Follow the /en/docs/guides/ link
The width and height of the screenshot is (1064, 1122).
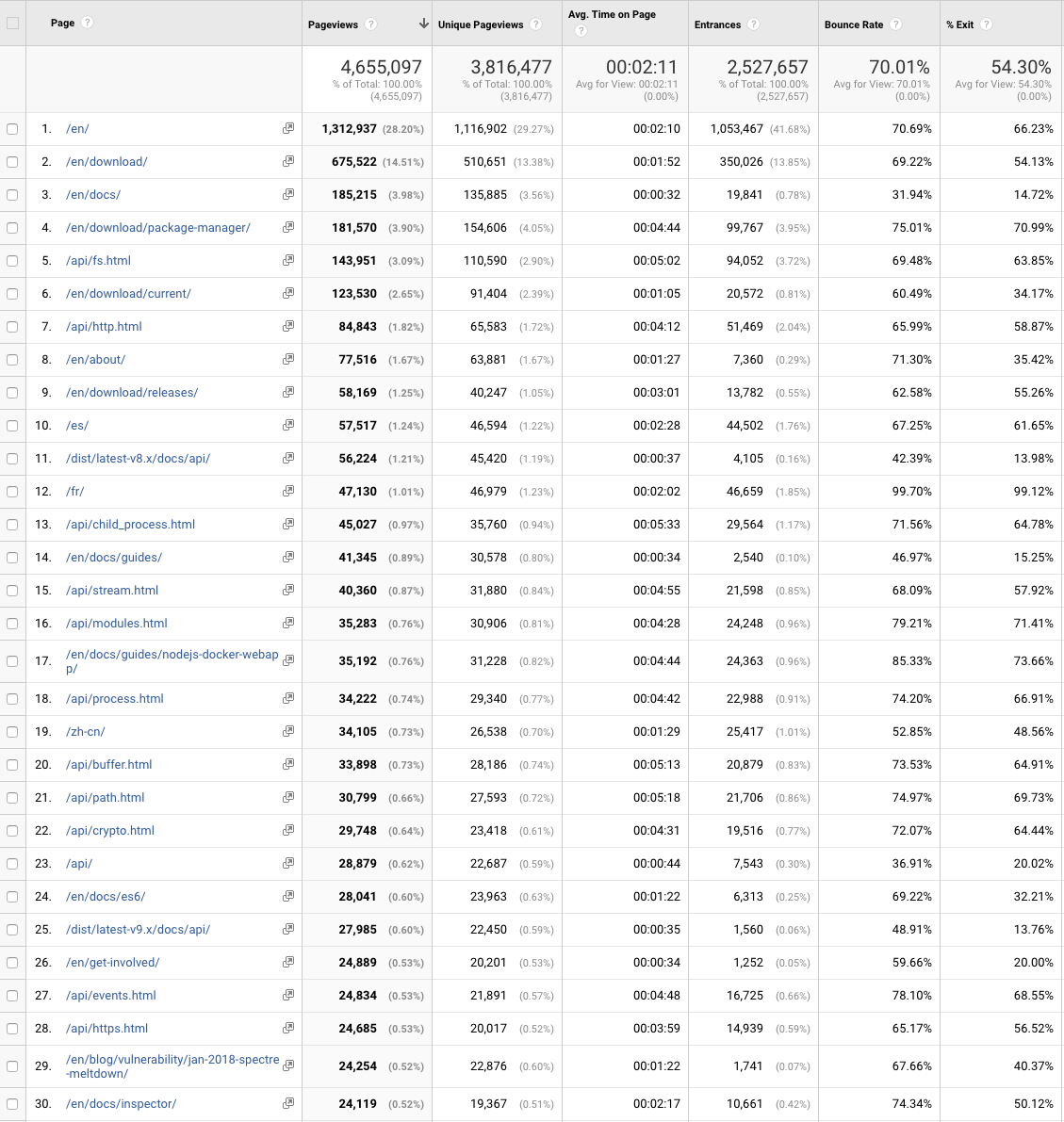click(114, 557)
